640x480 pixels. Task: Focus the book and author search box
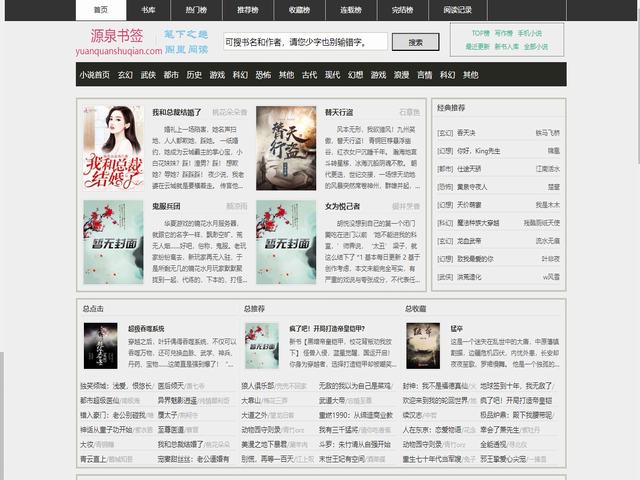(305, 42)
